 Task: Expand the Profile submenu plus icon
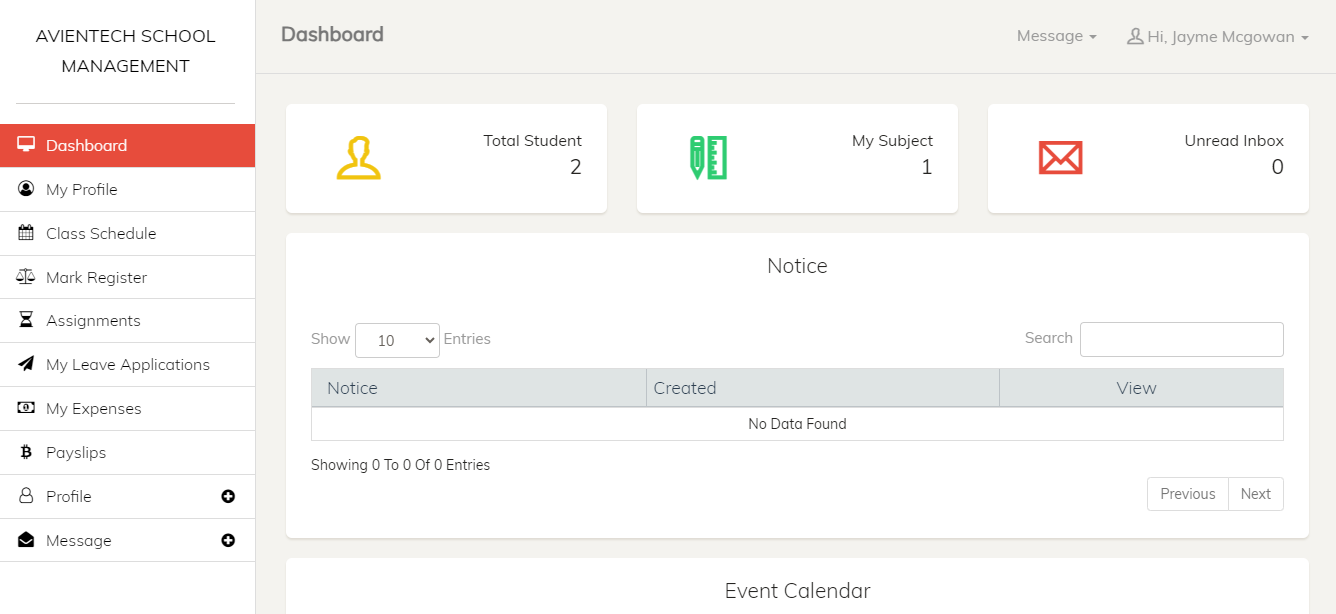(x=228, y=496)
